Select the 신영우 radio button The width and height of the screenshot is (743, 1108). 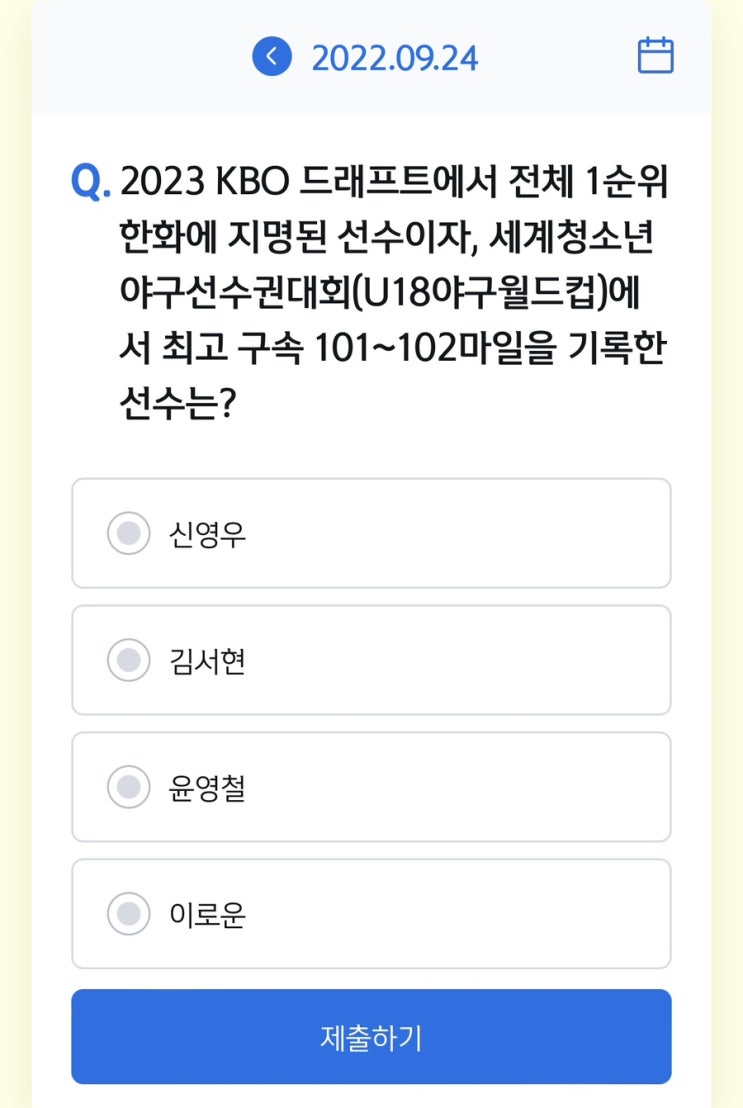(x=128, y=533)
